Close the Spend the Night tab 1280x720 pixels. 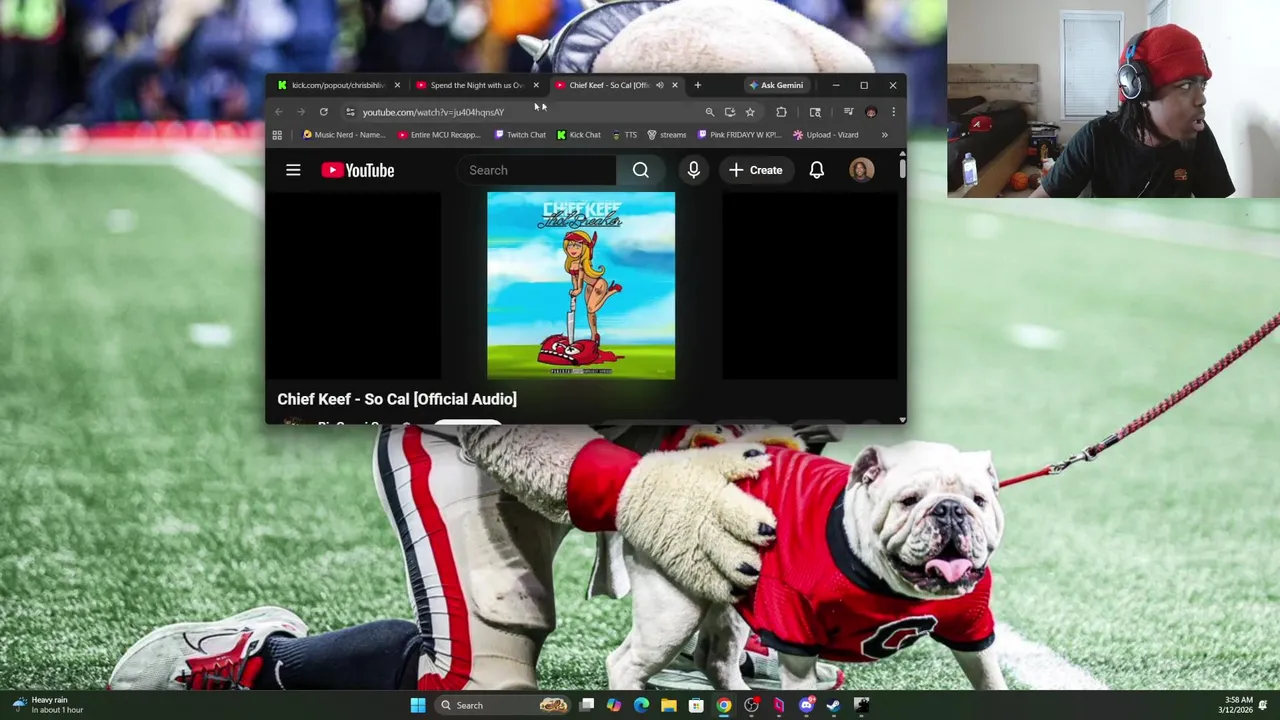pyautogui.click(x=536, y=85)
